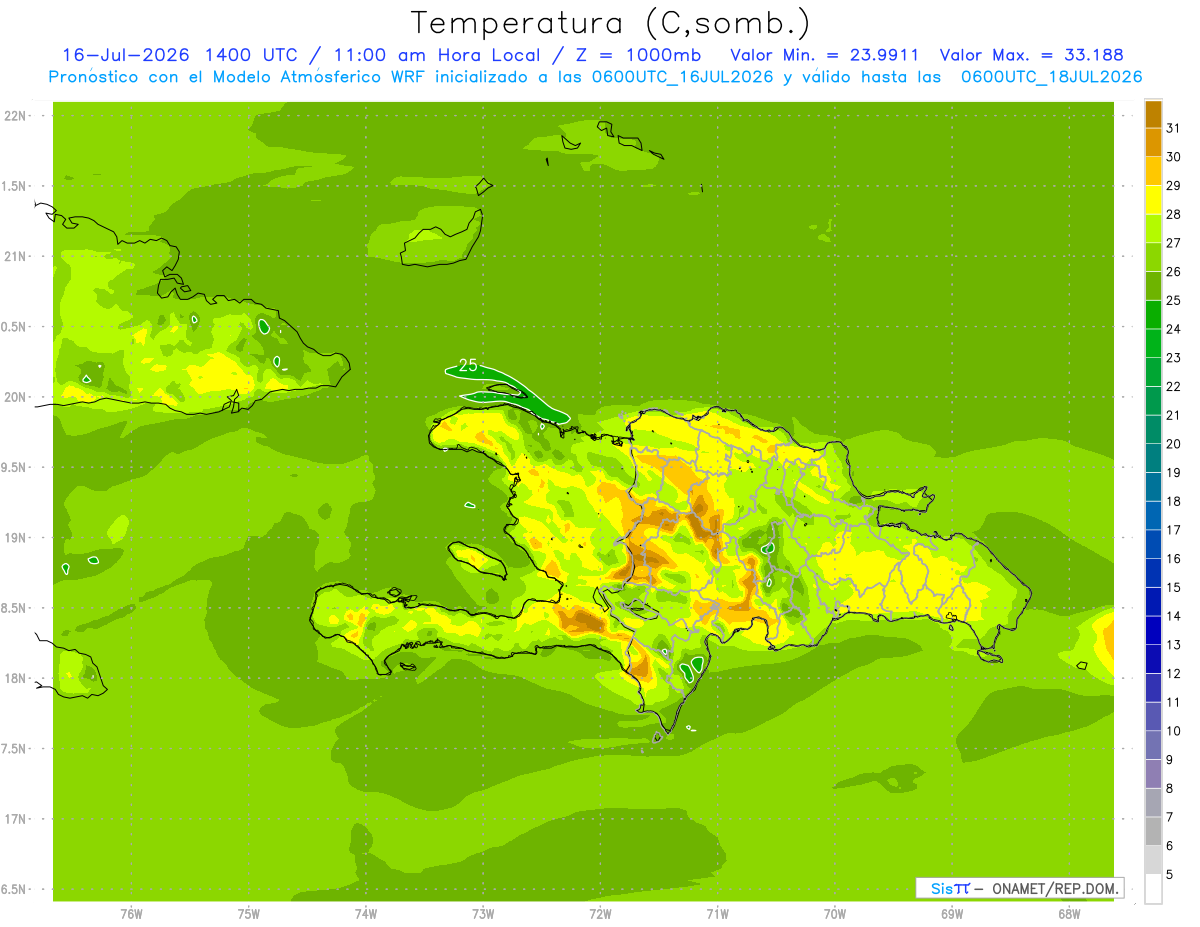Click the "SisTT – ONAMET/REP.DOM." credit label
Image resolution: width=1200 pixels, height=927 pixels.
point(1019,888)
